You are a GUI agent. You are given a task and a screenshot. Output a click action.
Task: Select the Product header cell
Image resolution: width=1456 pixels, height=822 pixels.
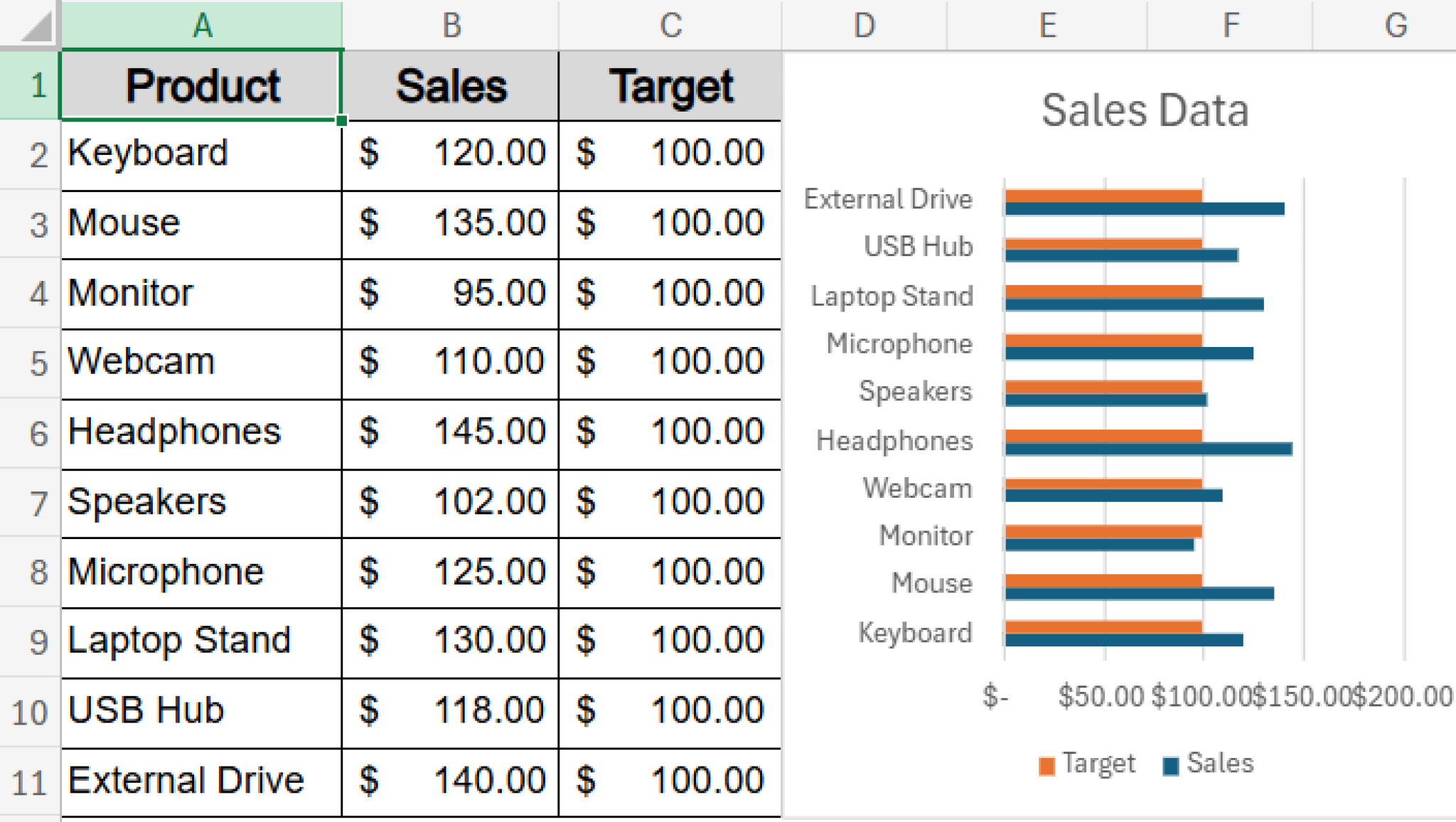pos(201,85)
